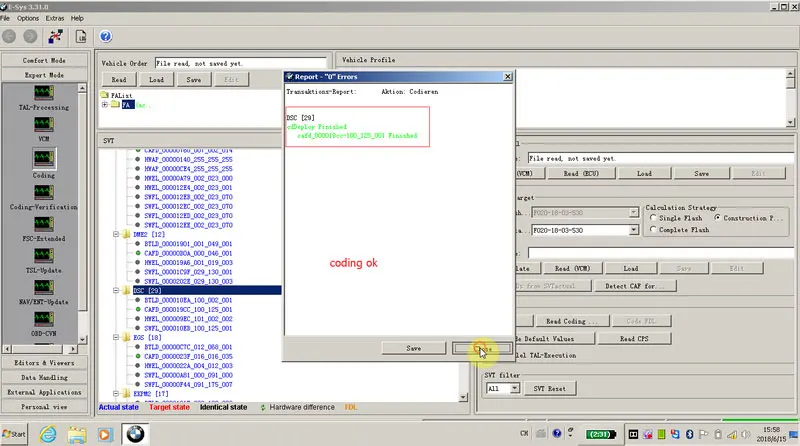
Task: Click the DME2 [12] folder icon
Action: click(x=126, y=234)
